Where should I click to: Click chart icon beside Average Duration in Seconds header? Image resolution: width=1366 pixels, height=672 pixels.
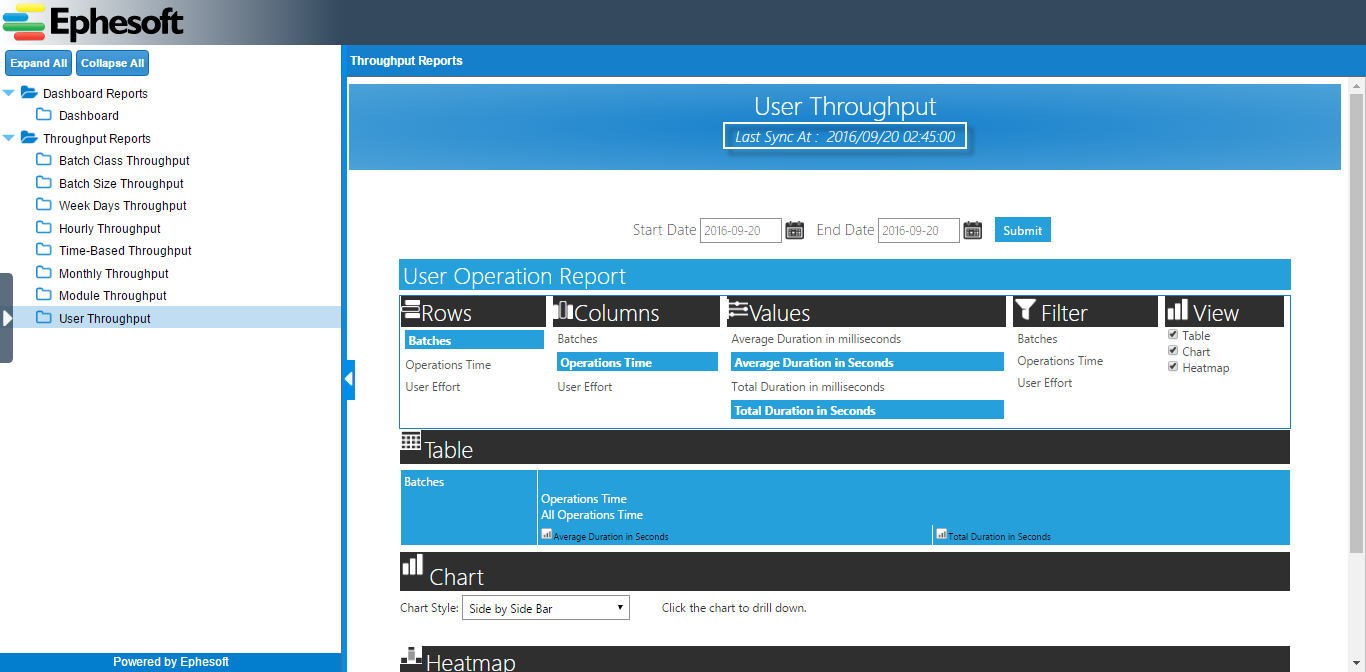pos(547,534)
